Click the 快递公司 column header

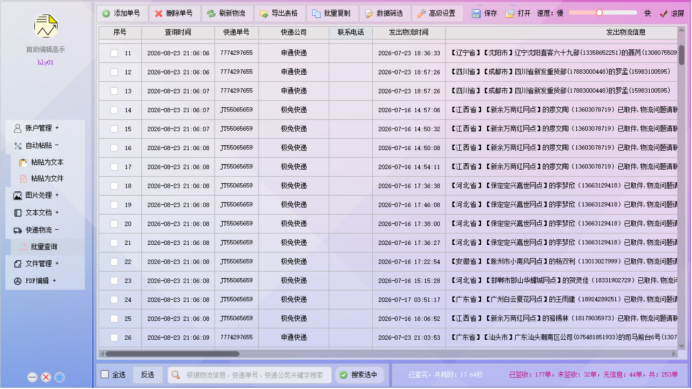[x=293, y=32]
